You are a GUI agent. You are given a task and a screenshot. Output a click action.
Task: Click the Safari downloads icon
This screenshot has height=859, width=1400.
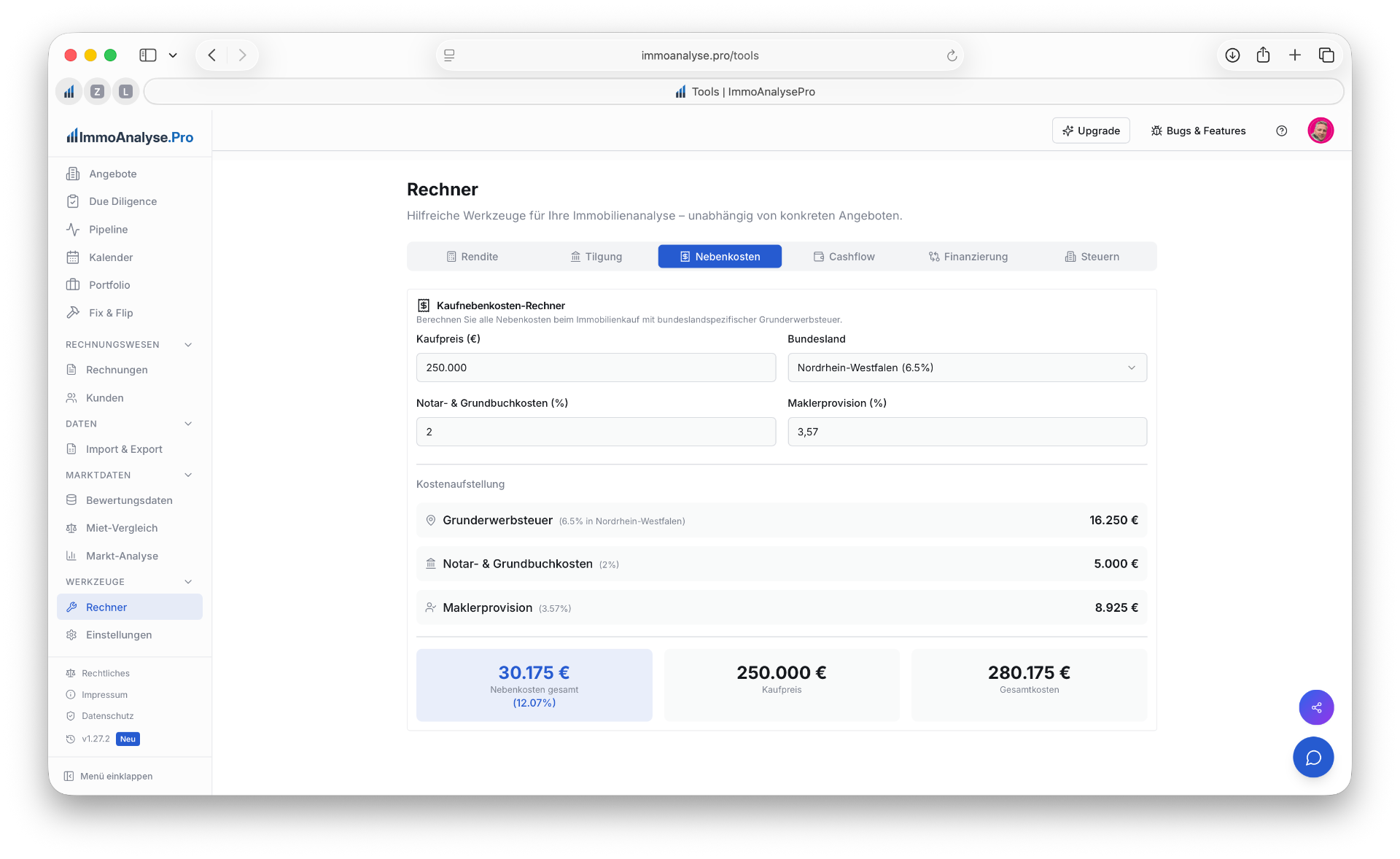pos(1232,55)
